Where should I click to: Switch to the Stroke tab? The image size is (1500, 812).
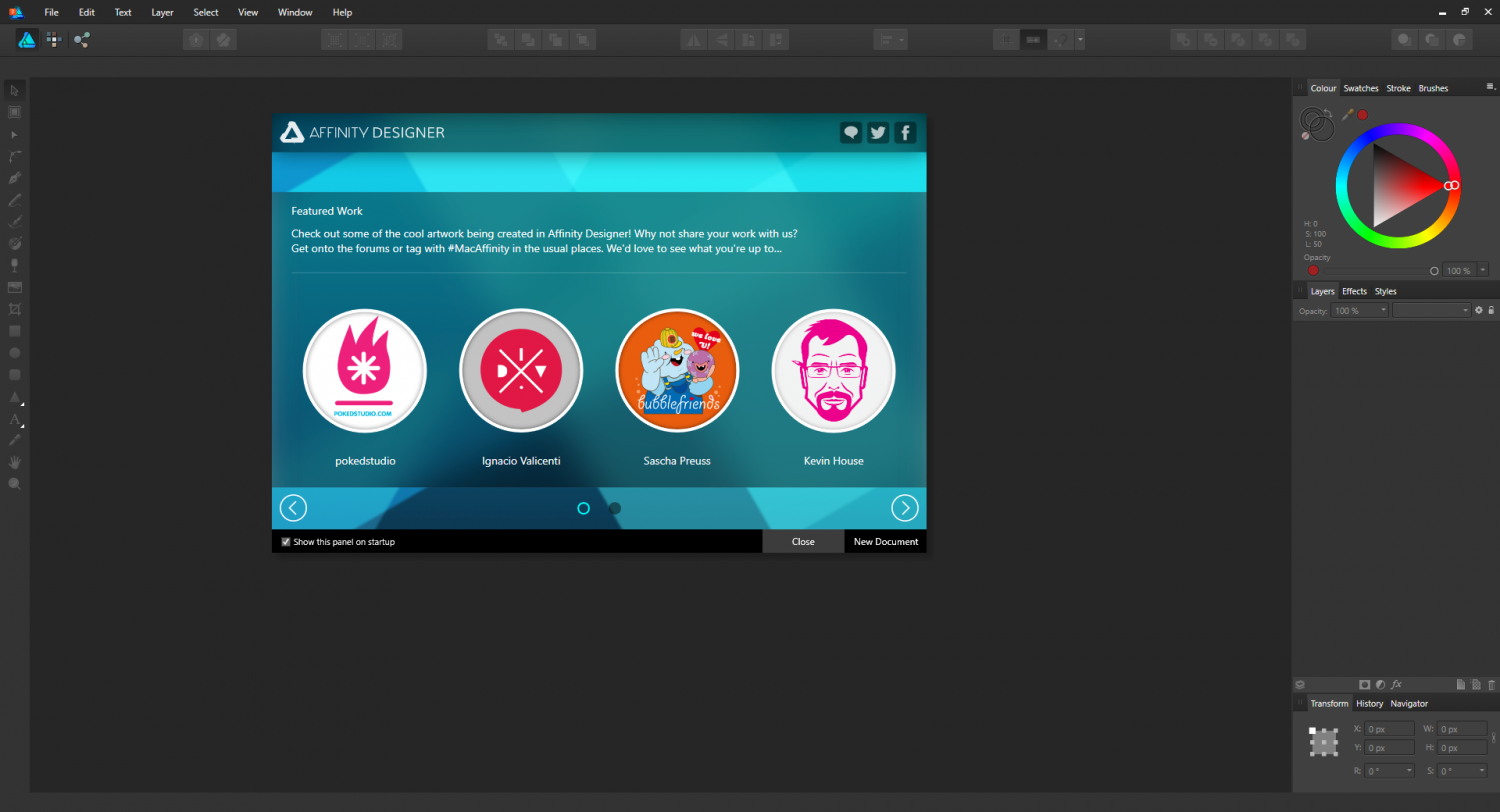tap(1398, 88)
